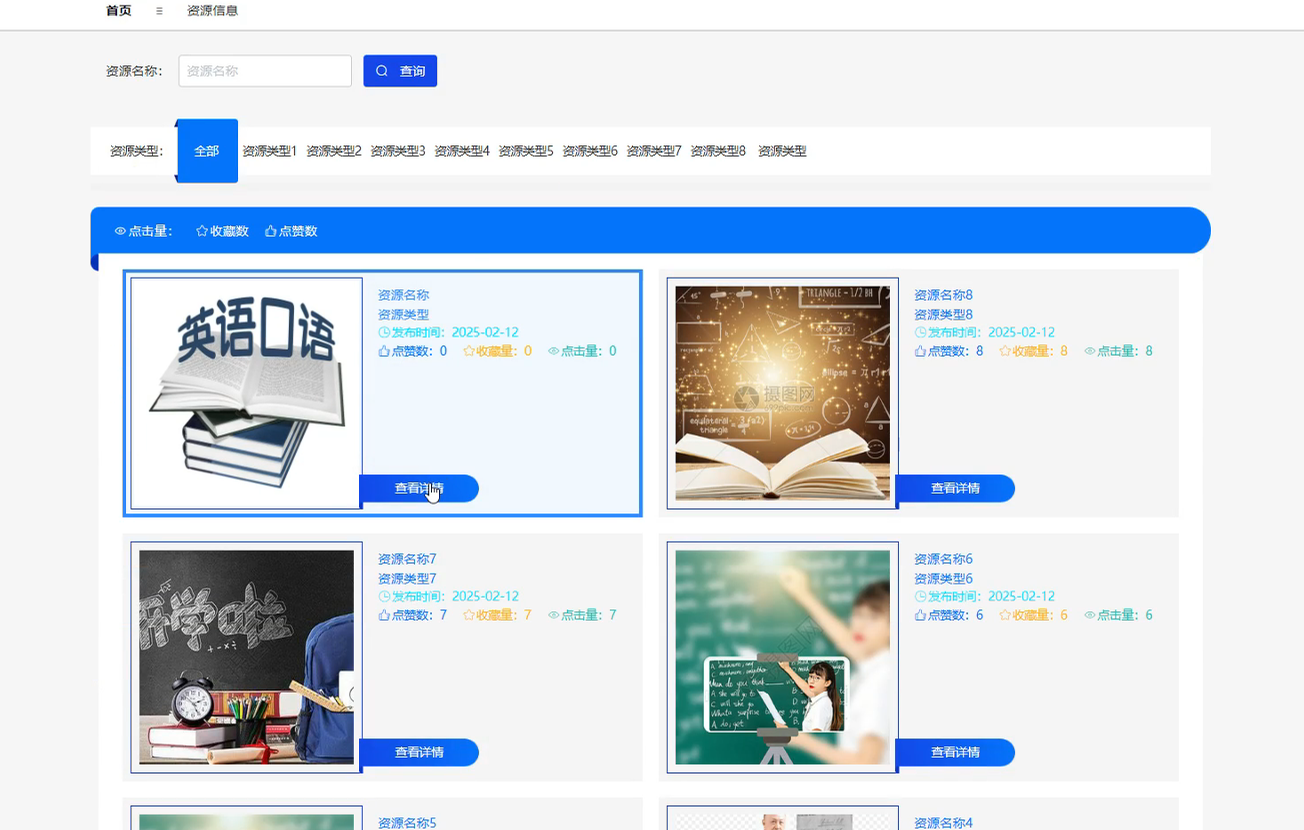Click the star icon on the 资源名称8 card

[1005, 351]
